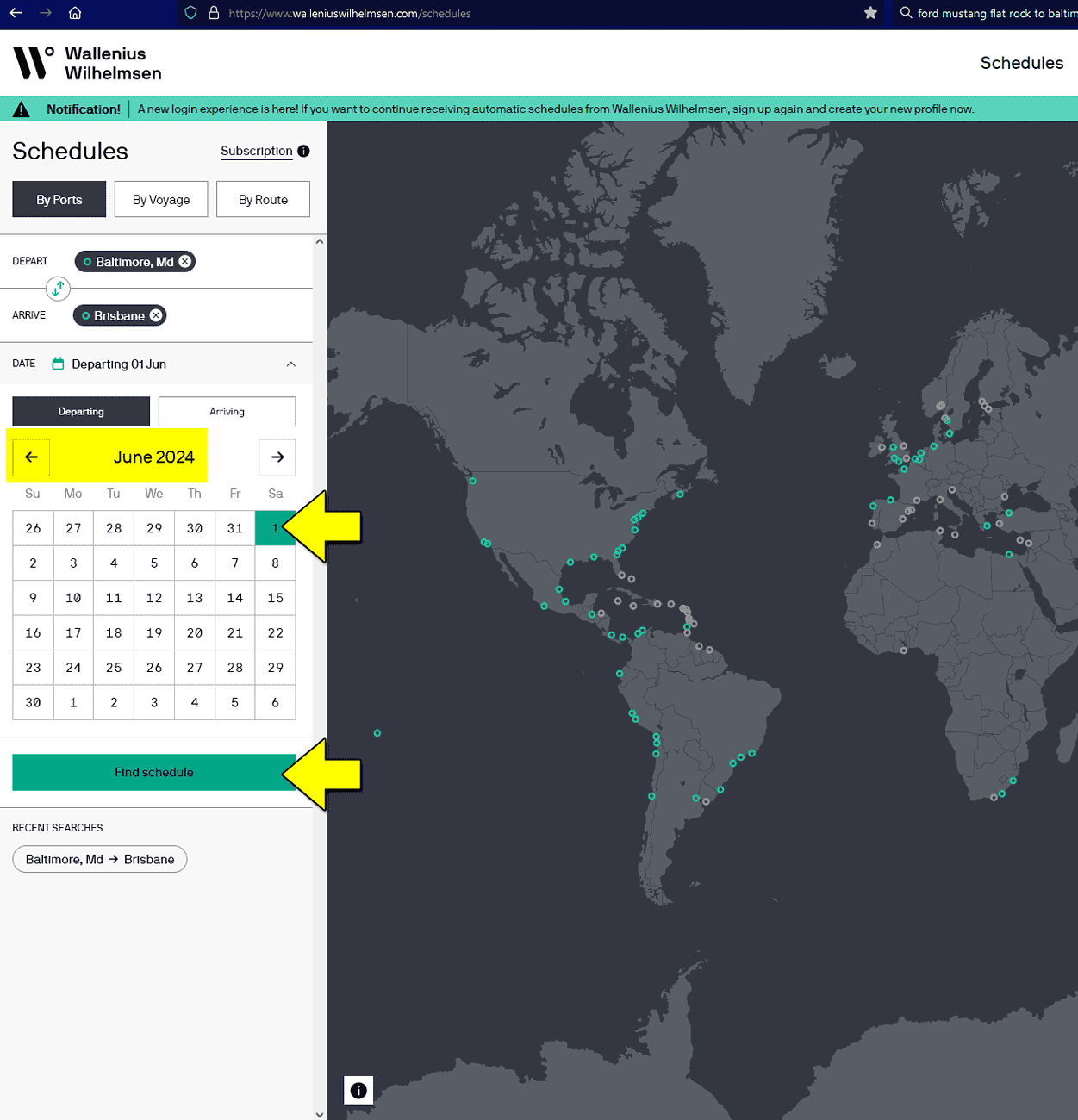This screenshot has width=1078, height=1120.
Task: Bookmark this page with the star icon
Action: point(870,13)
